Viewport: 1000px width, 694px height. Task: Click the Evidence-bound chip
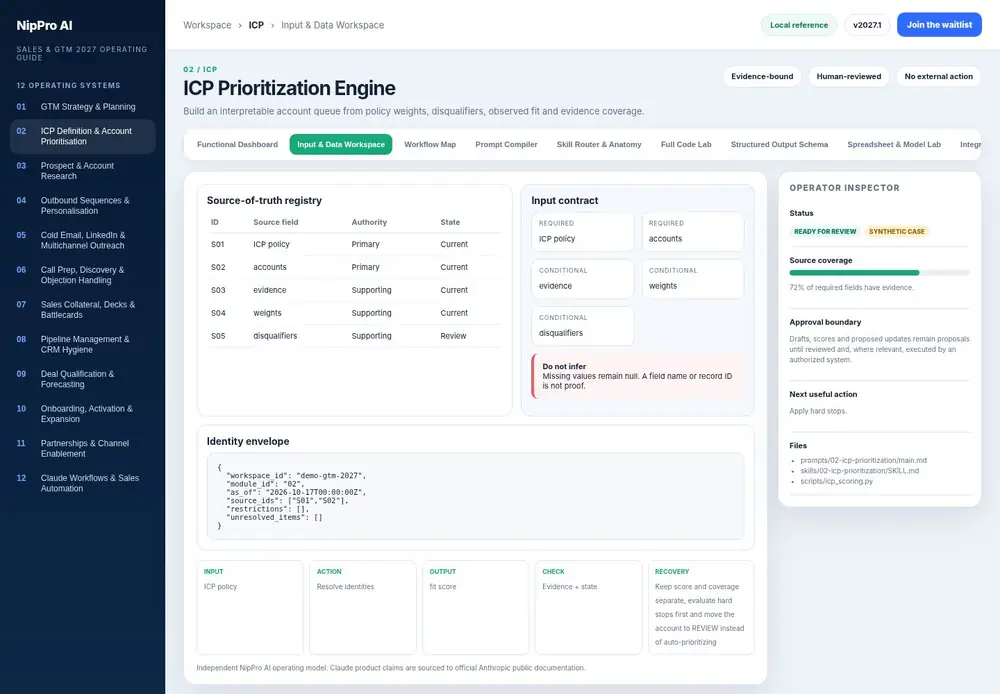762,77
